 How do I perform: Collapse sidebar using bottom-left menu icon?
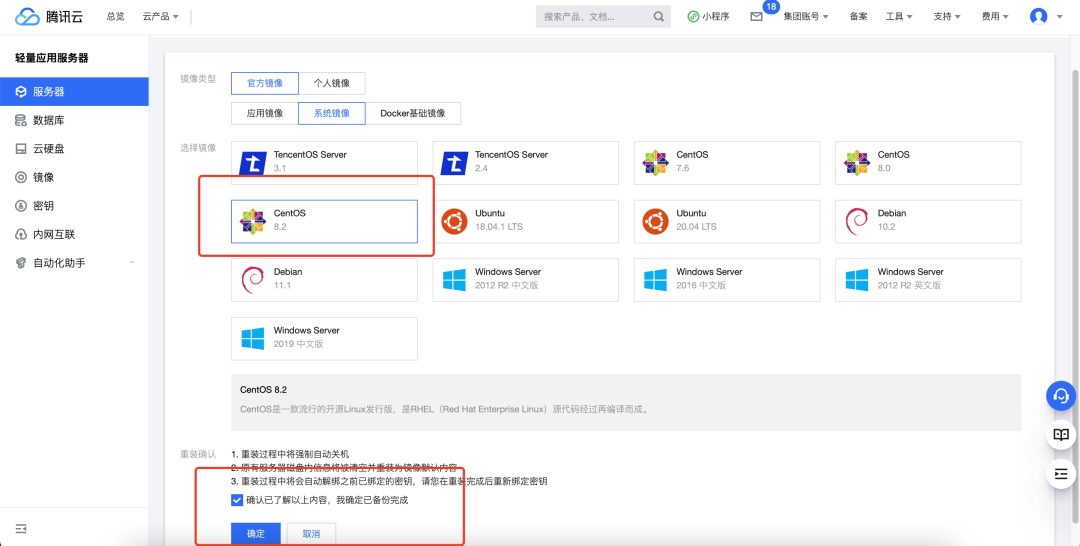(21, 529)
